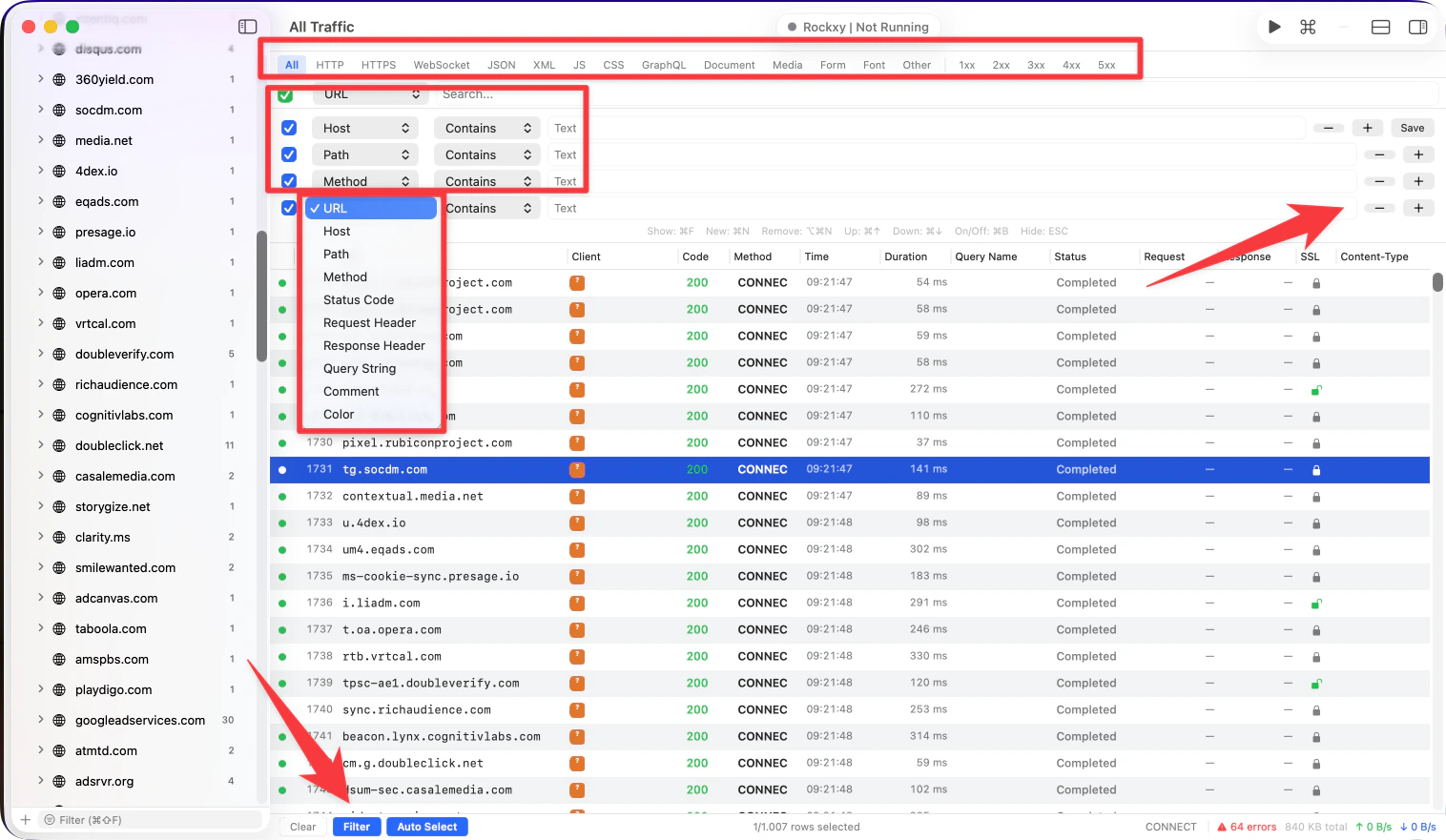Click the client app icon in the u.4dex.io row

click(x=576, y=523)
